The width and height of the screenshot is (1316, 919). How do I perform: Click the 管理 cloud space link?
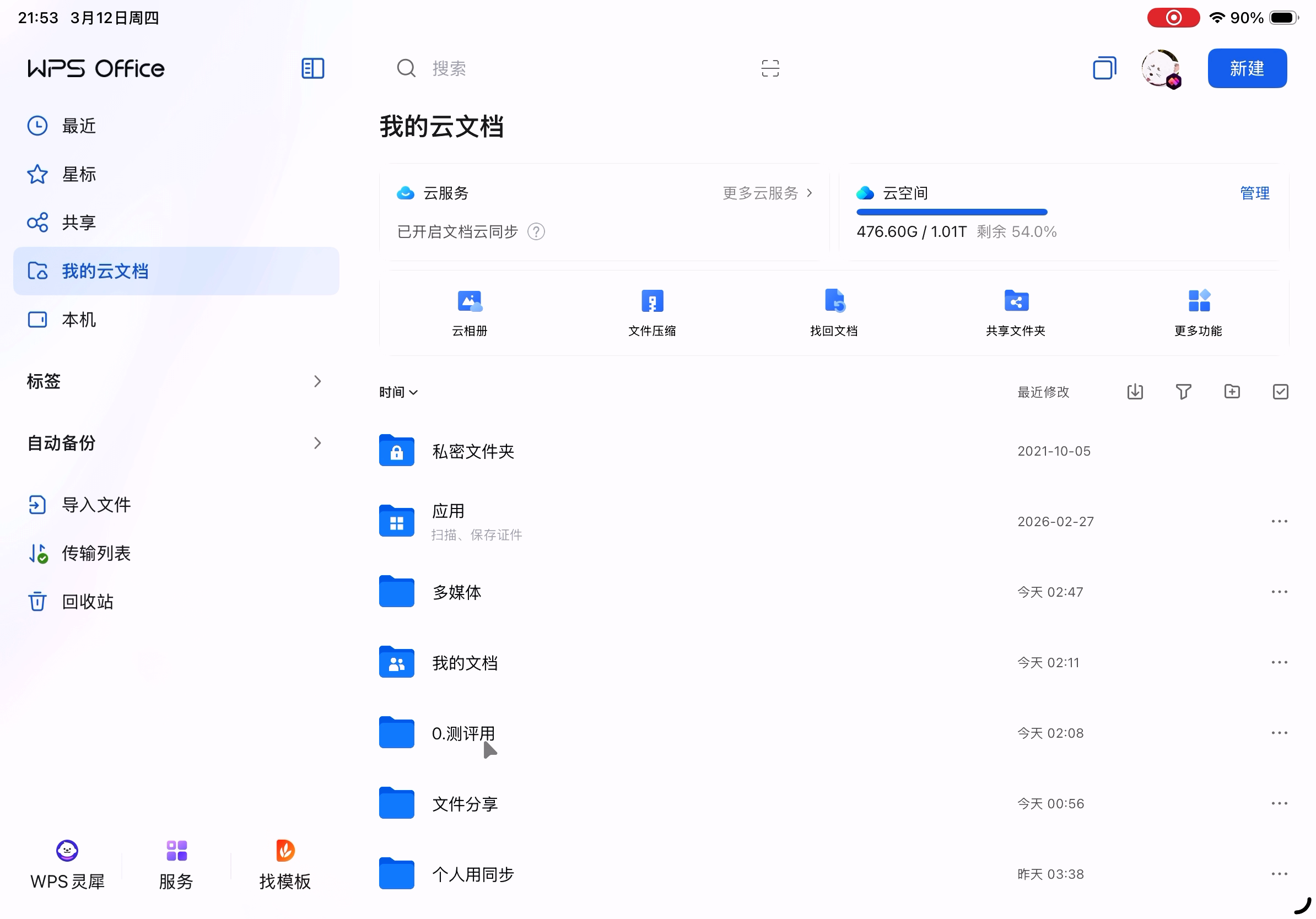point(1254,193)
